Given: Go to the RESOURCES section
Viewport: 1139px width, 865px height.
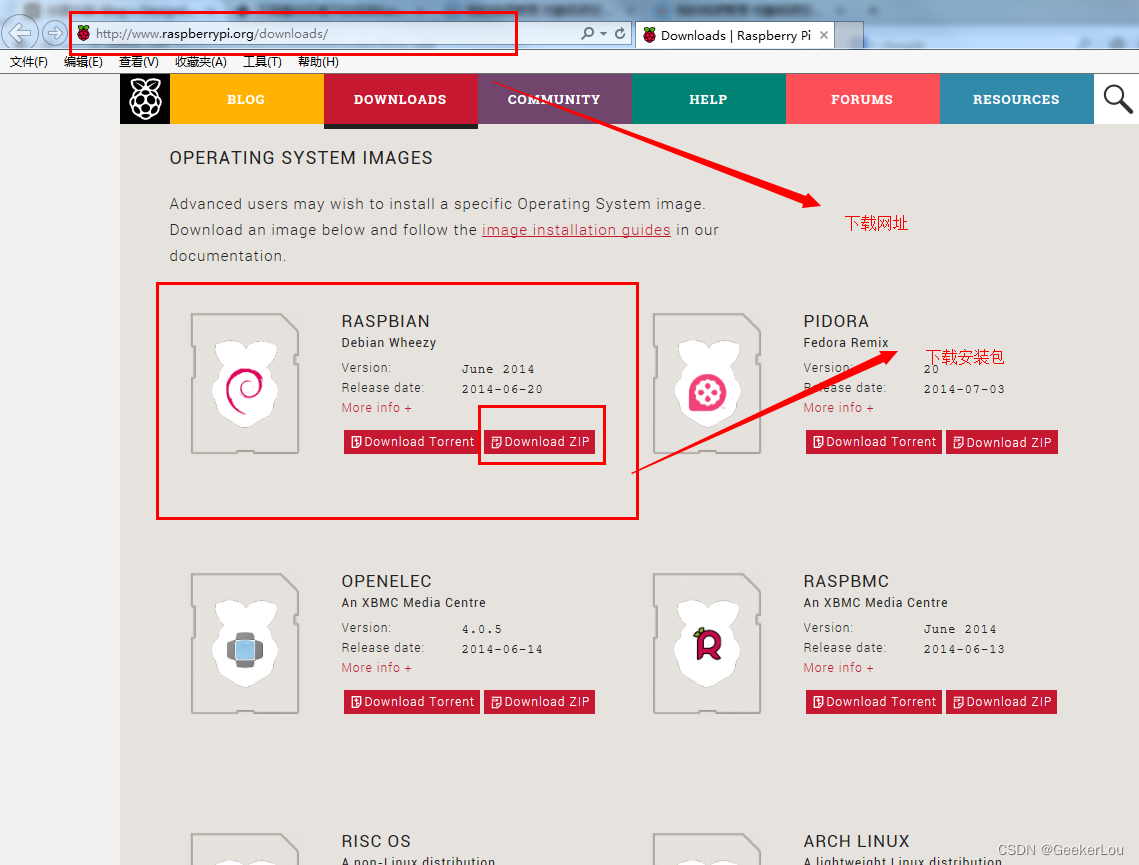Looking at the screenshot, I should coord(1016,100).
